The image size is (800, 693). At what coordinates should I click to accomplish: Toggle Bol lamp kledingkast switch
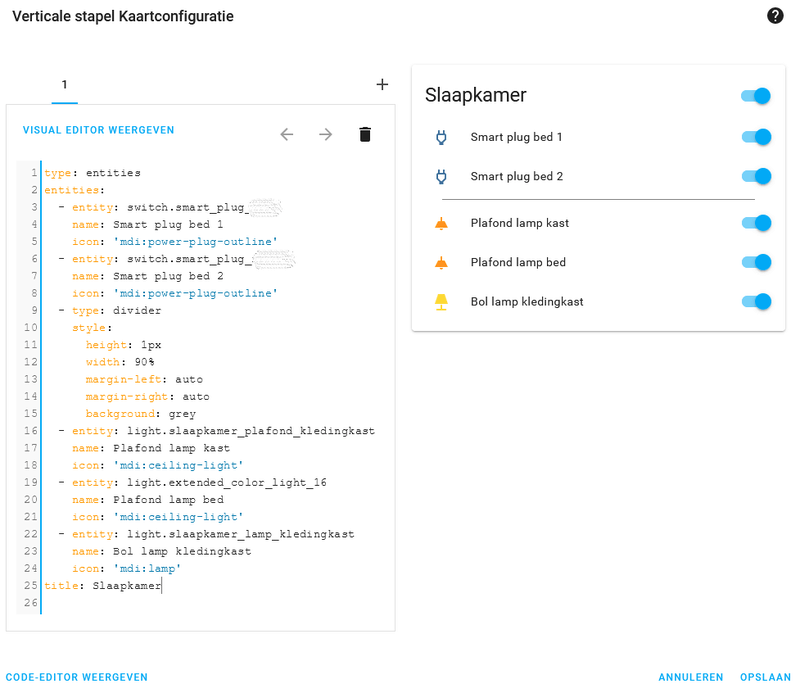coord(756,302)
